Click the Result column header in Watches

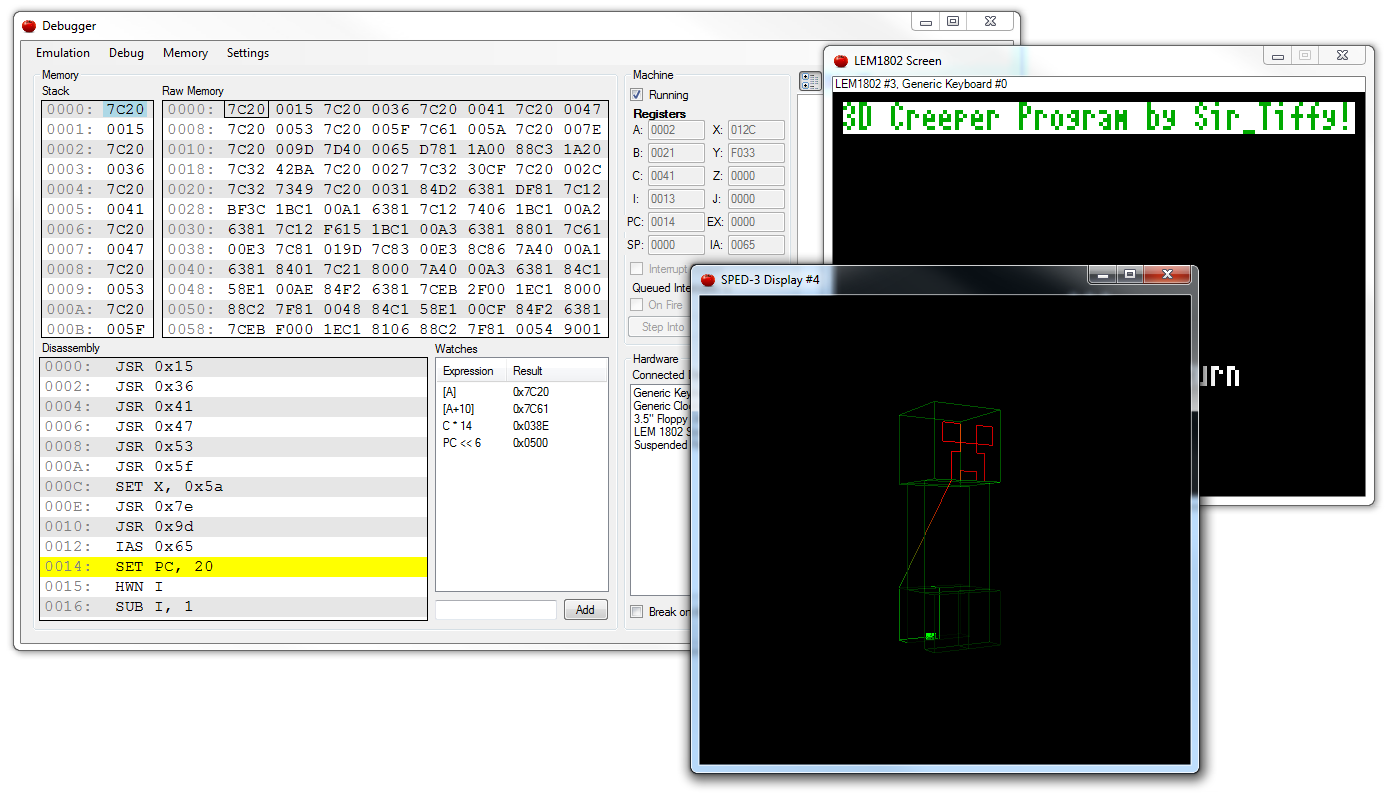(x=555, y=371)
